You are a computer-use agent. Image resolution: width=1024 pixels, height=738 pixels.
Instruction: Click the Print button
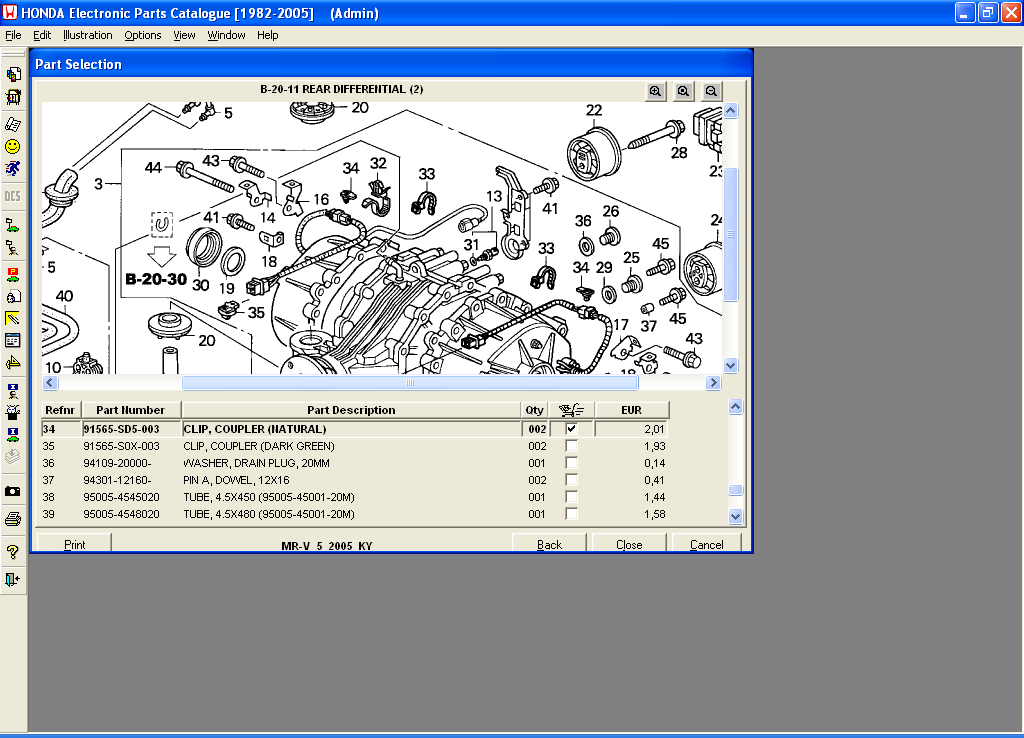(74, 544)
